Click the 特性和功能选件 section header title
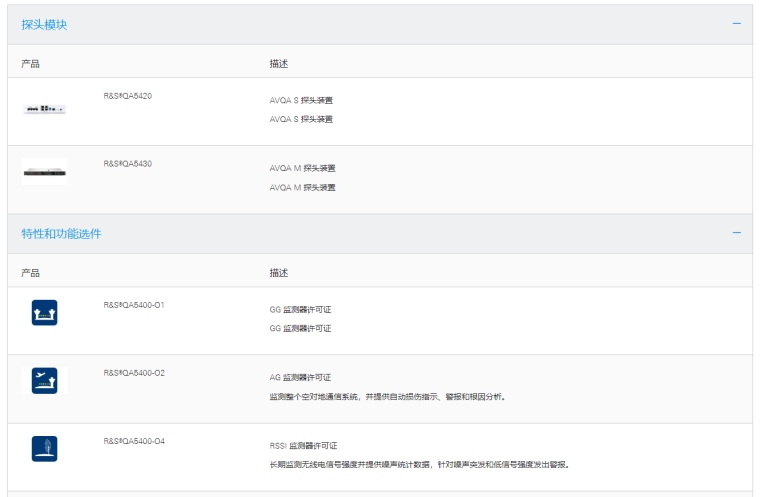The width and height of the screenshot is (760, 497). 61,234
